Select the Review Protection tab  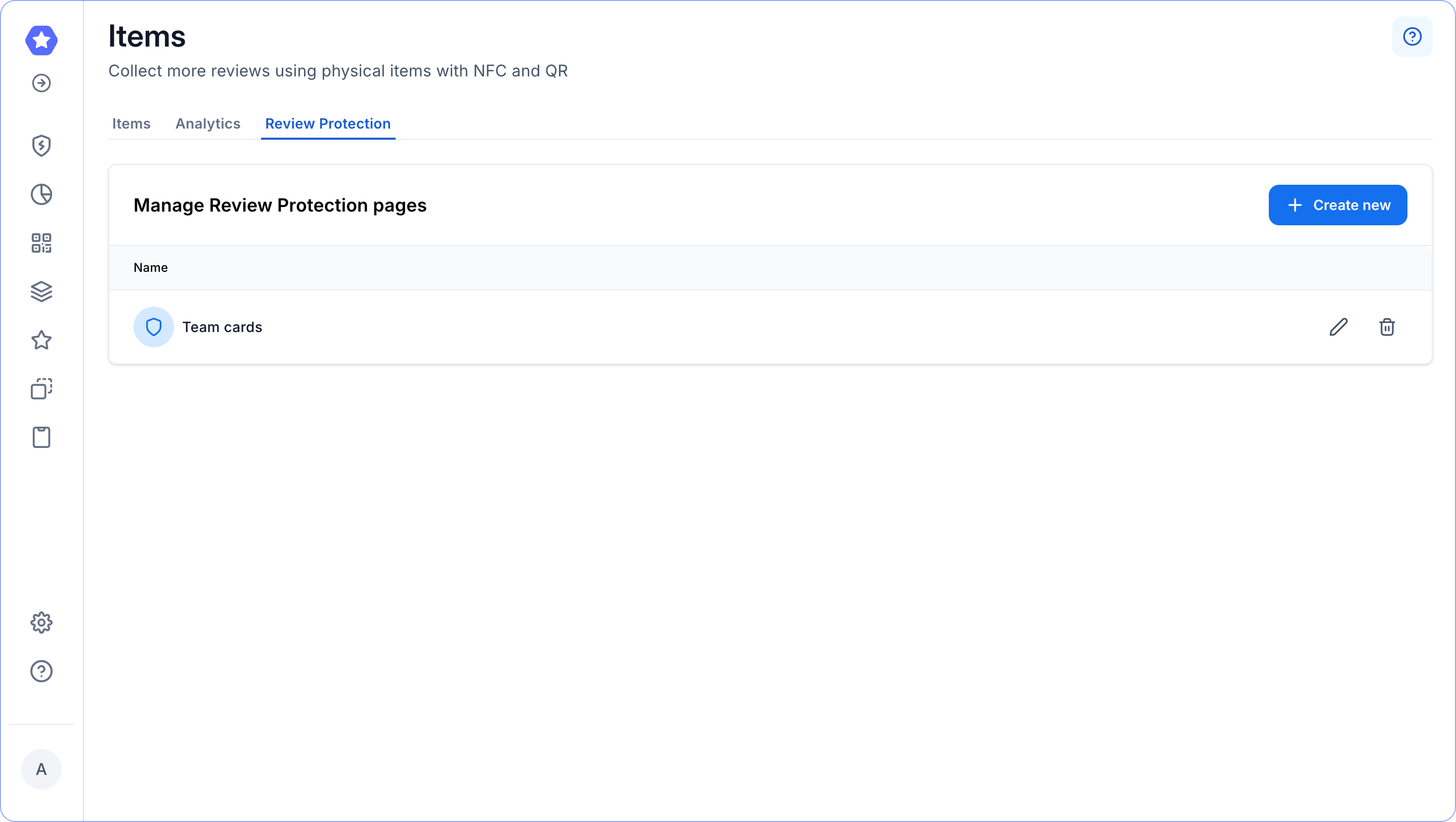(328, 124)
